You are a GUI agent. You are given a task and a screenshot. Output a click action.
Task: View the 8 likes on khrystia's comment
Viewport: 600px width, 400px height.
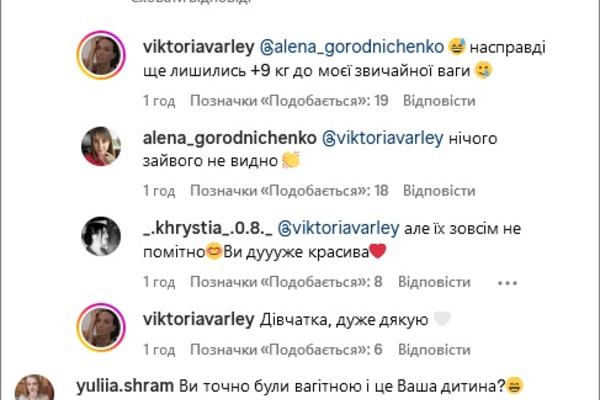[x=286, y=282]
